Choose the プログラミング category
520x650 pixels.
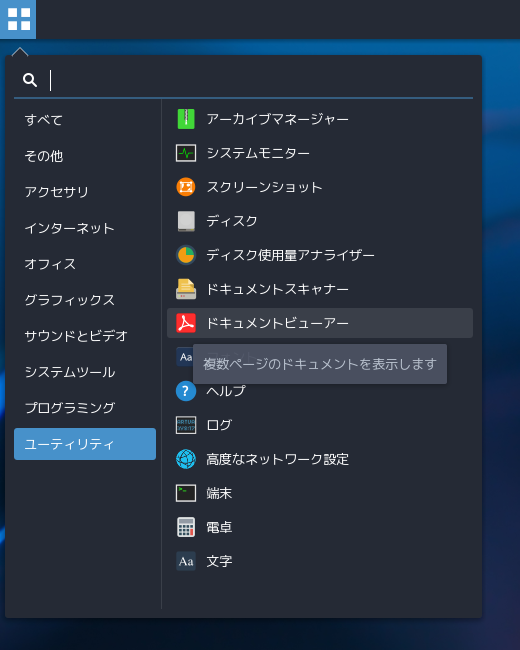point(85,408)
